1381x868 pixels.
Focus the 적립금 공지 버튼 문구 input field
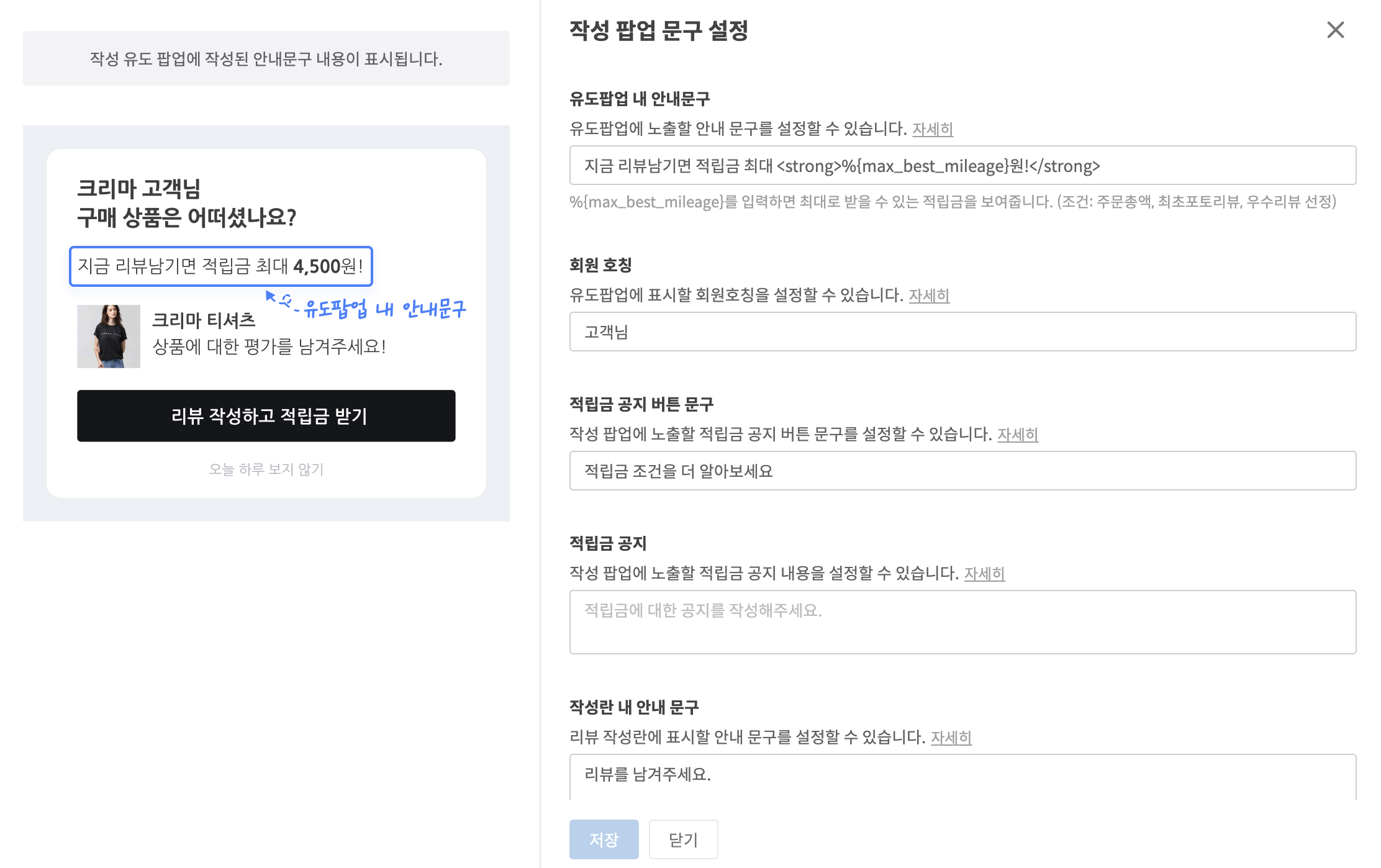pos(962,471)
